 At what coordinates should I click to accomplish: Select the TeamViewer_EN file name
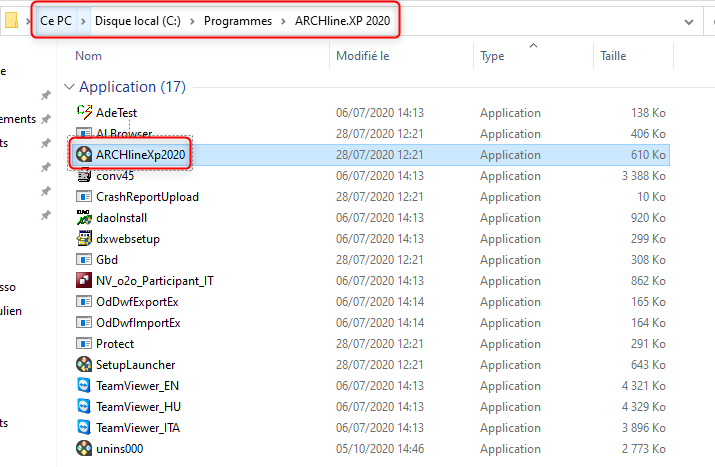[x=137, y=385]
